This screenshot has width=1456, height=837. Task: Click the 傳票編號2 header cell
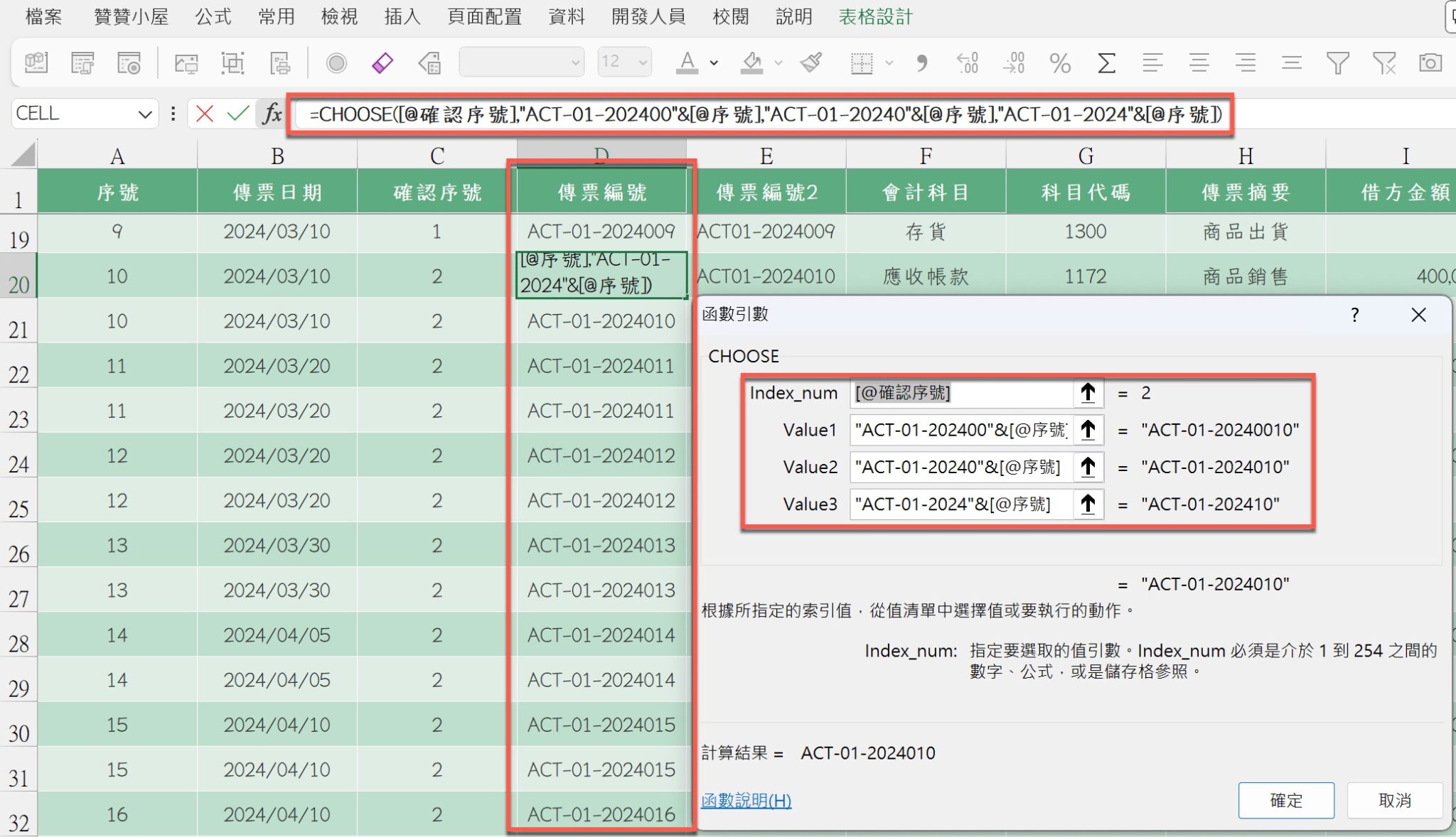(x=766, y=192)
